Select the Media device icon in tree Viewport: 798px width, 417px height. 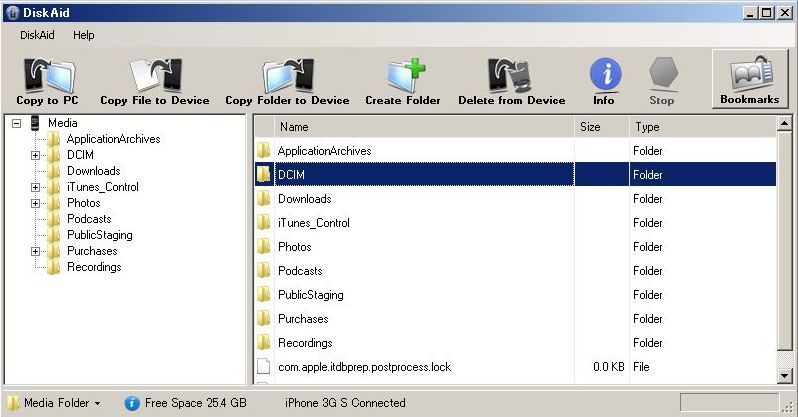pyautogui.click(x=35, y=123)
